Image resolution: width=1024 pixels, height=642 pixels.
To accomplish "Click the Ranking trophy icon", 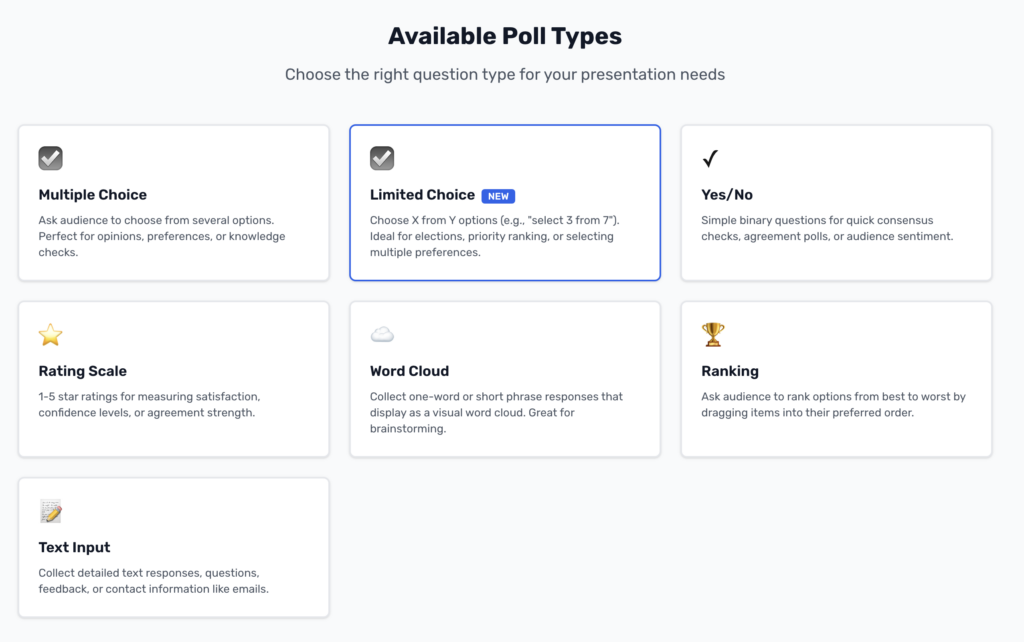I will tap(713, 334).
